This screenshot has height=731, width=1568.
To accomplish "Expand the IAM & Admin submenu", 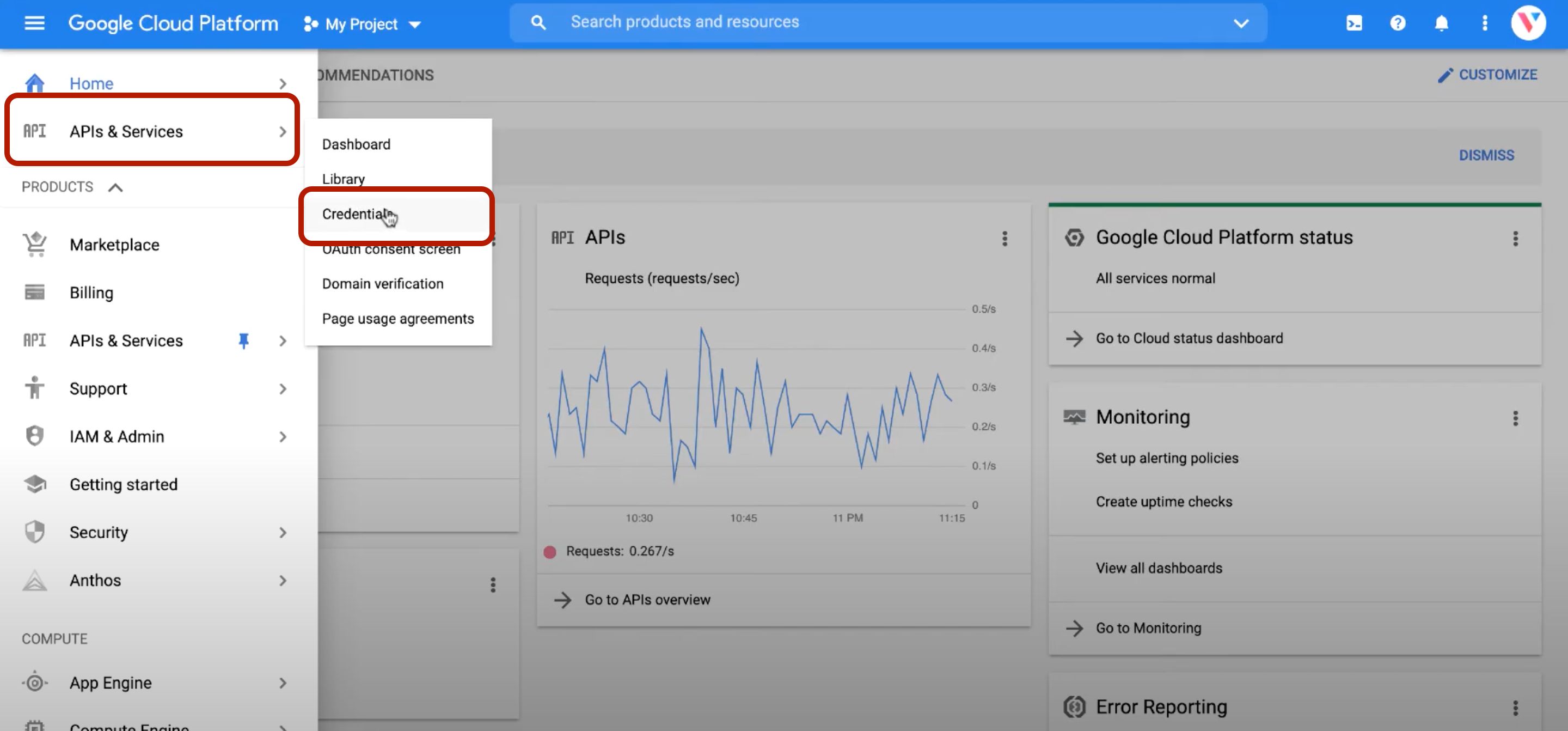I will click(x=283, y=437).
